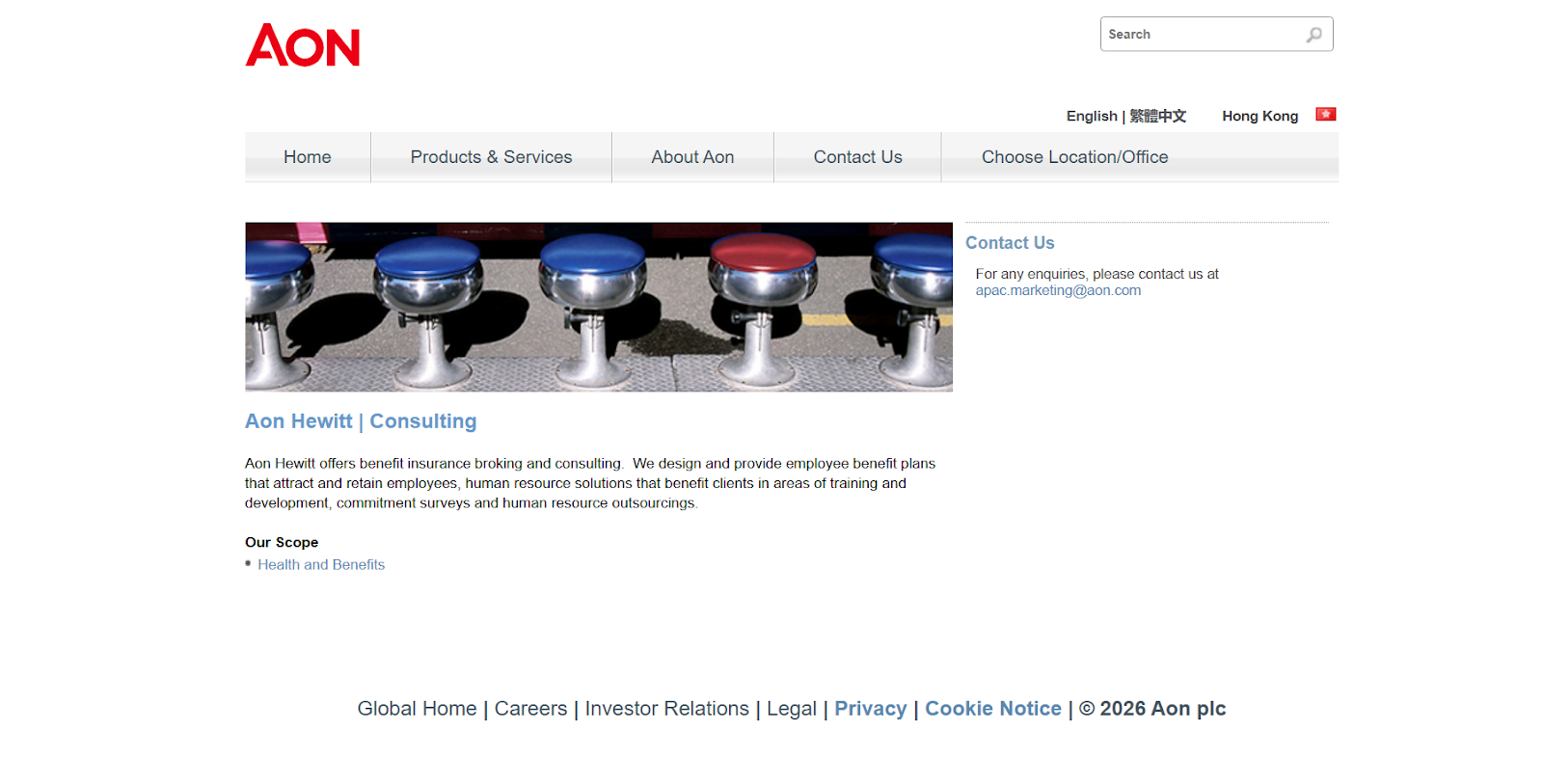Open the Home menu item

[x=308, y=157]
